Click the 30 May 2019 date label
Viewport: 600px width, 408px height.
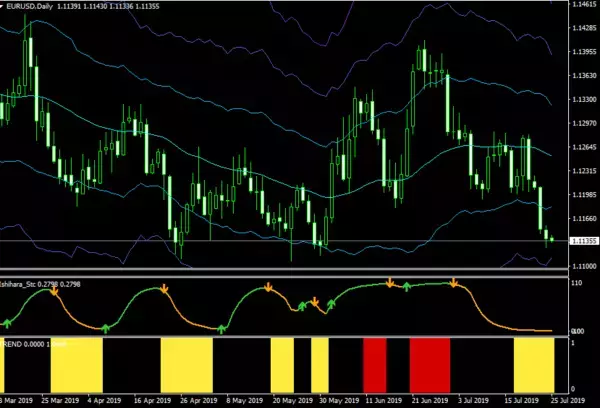(339, 401)
